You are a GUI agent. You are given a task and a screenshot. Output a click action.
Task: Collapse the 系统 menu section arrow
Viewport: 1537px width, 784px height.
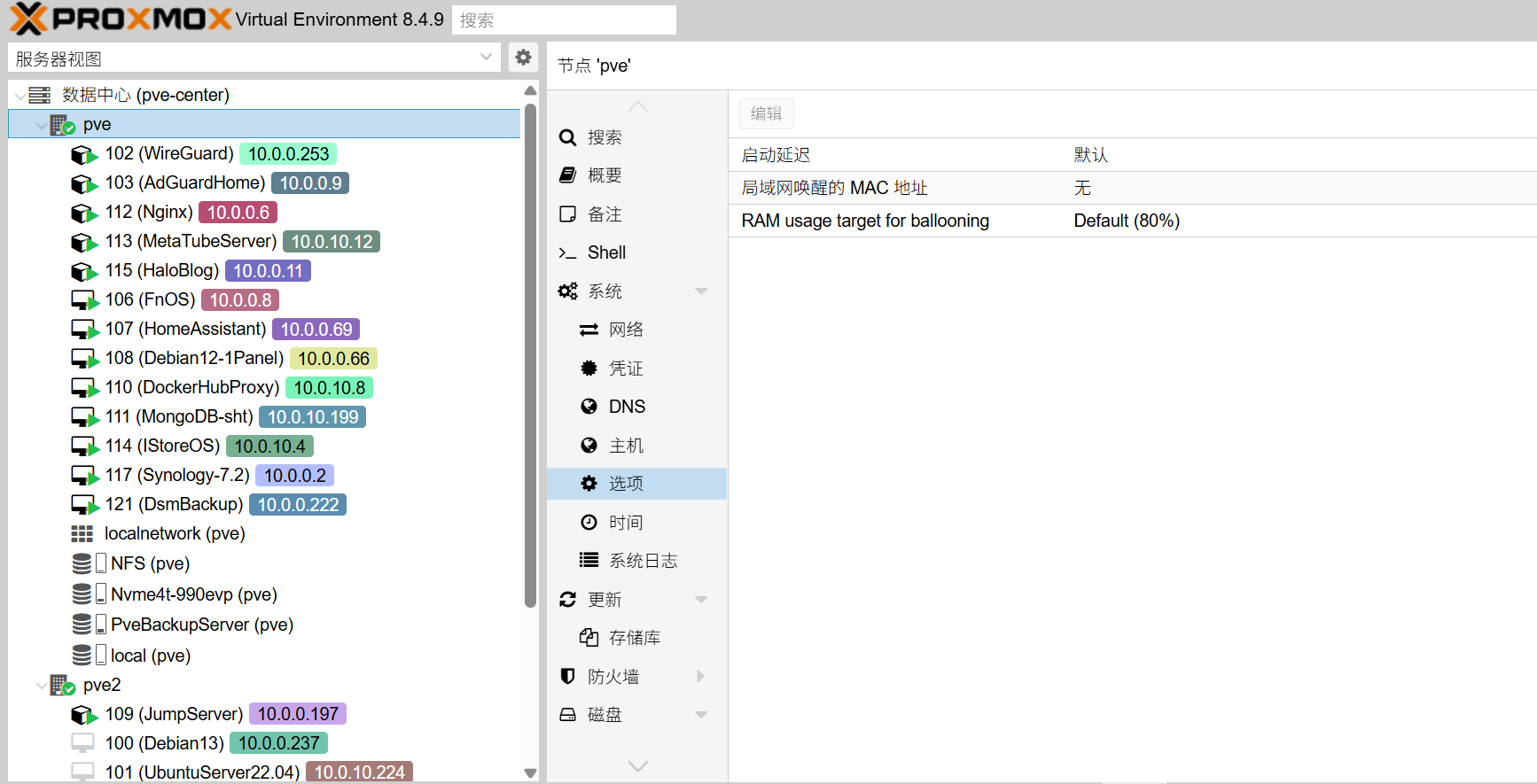[701, 291]
